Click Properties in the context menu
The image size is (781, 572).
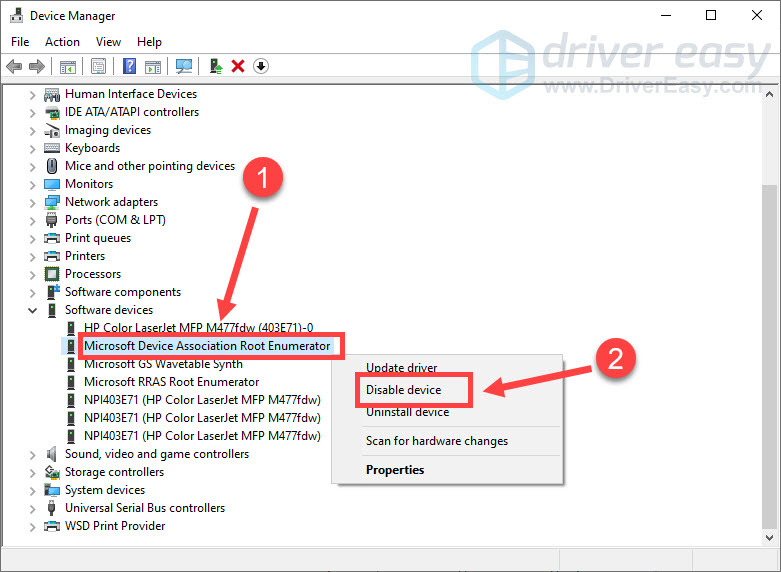click(x=395, y=470)
